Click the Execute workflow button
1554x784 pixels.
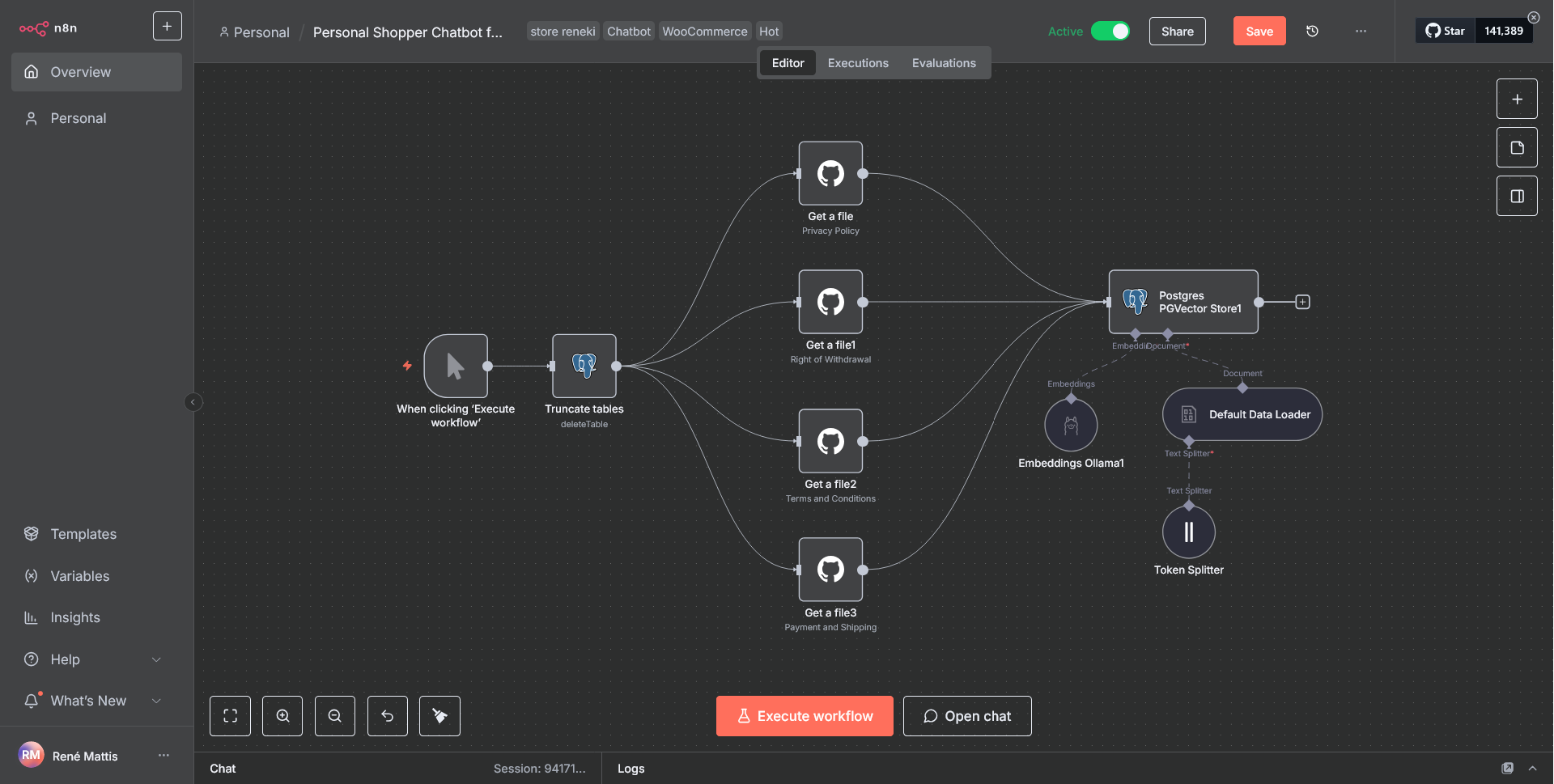pos(805,716)
